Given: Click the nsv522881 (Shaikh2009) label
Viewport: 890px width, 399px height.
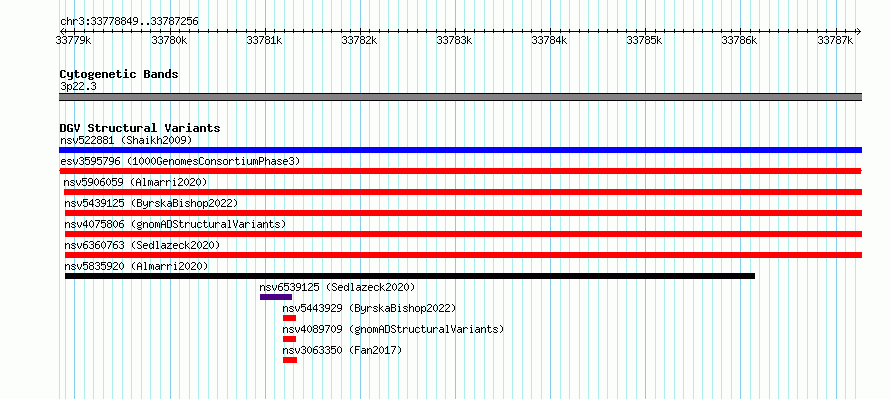Looking at the screenshot, I should [x=126, y=140].
